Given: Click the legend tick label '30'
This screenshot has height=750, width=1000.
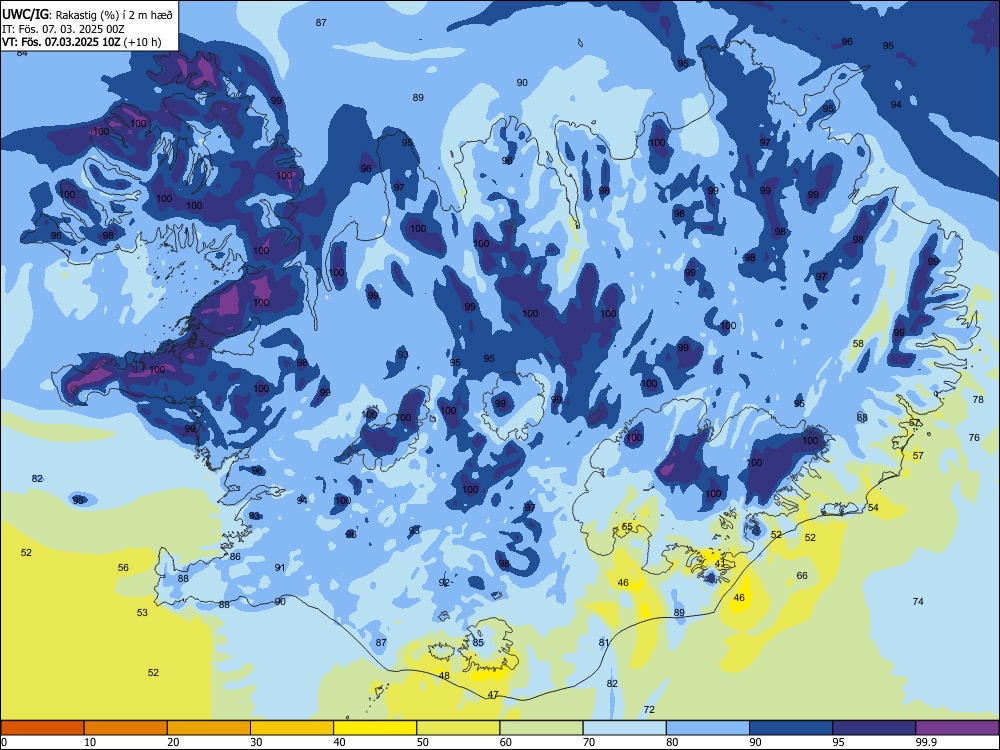Looking at the screenshot, I should pyautogui.click(x=256, y=742).
